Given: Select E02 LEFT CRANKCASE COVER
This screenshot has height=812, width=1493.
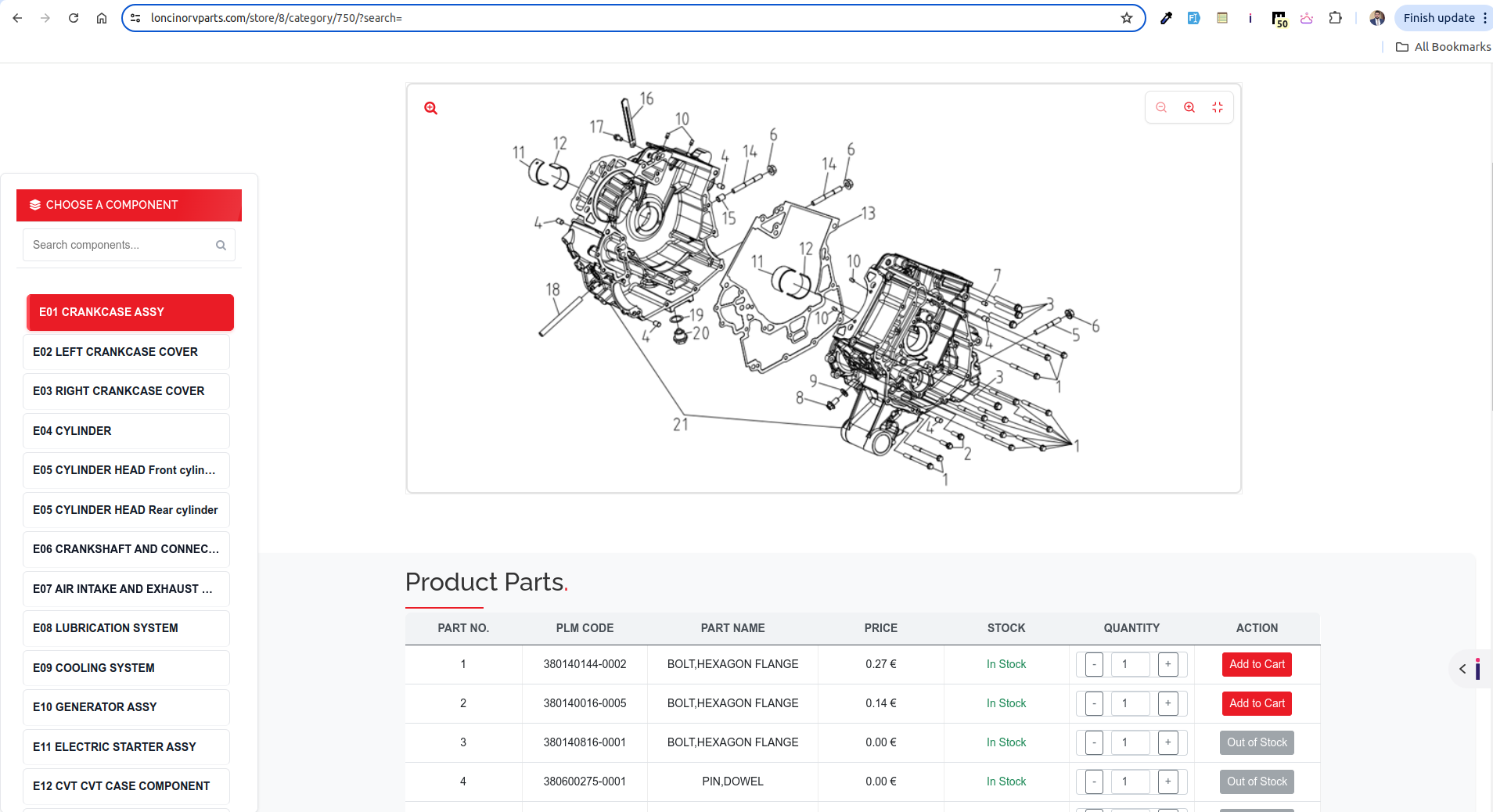Looking at the screenshot, I should point(126,352).
